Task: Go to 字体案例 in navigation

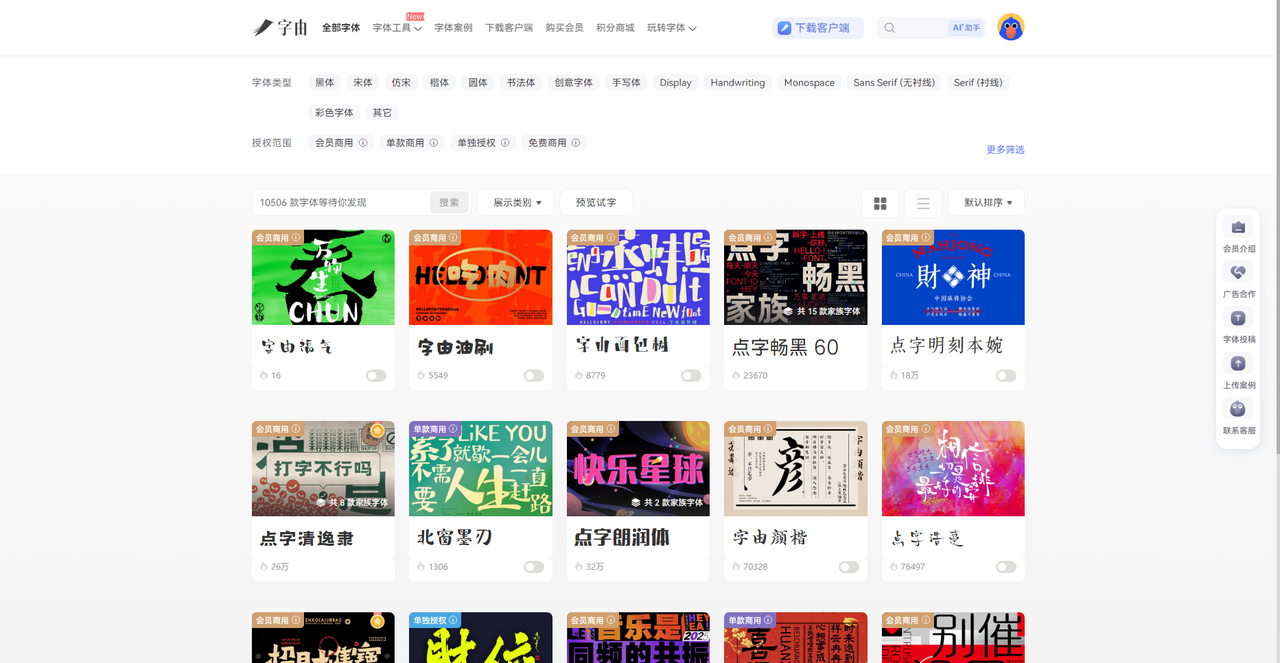Action: coord(453,28)
